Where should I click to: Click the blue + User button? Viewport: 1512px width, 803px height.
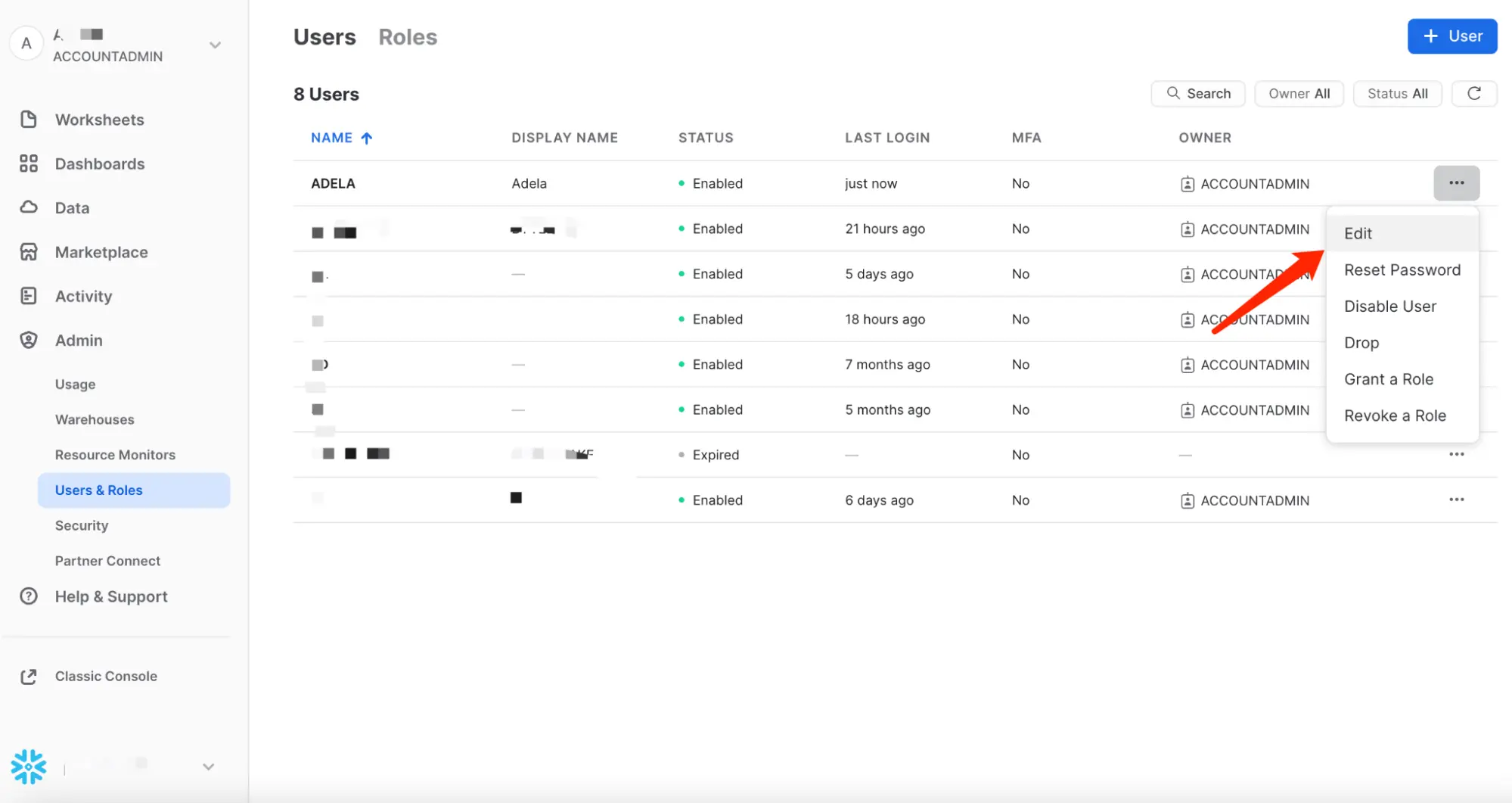1451,36
